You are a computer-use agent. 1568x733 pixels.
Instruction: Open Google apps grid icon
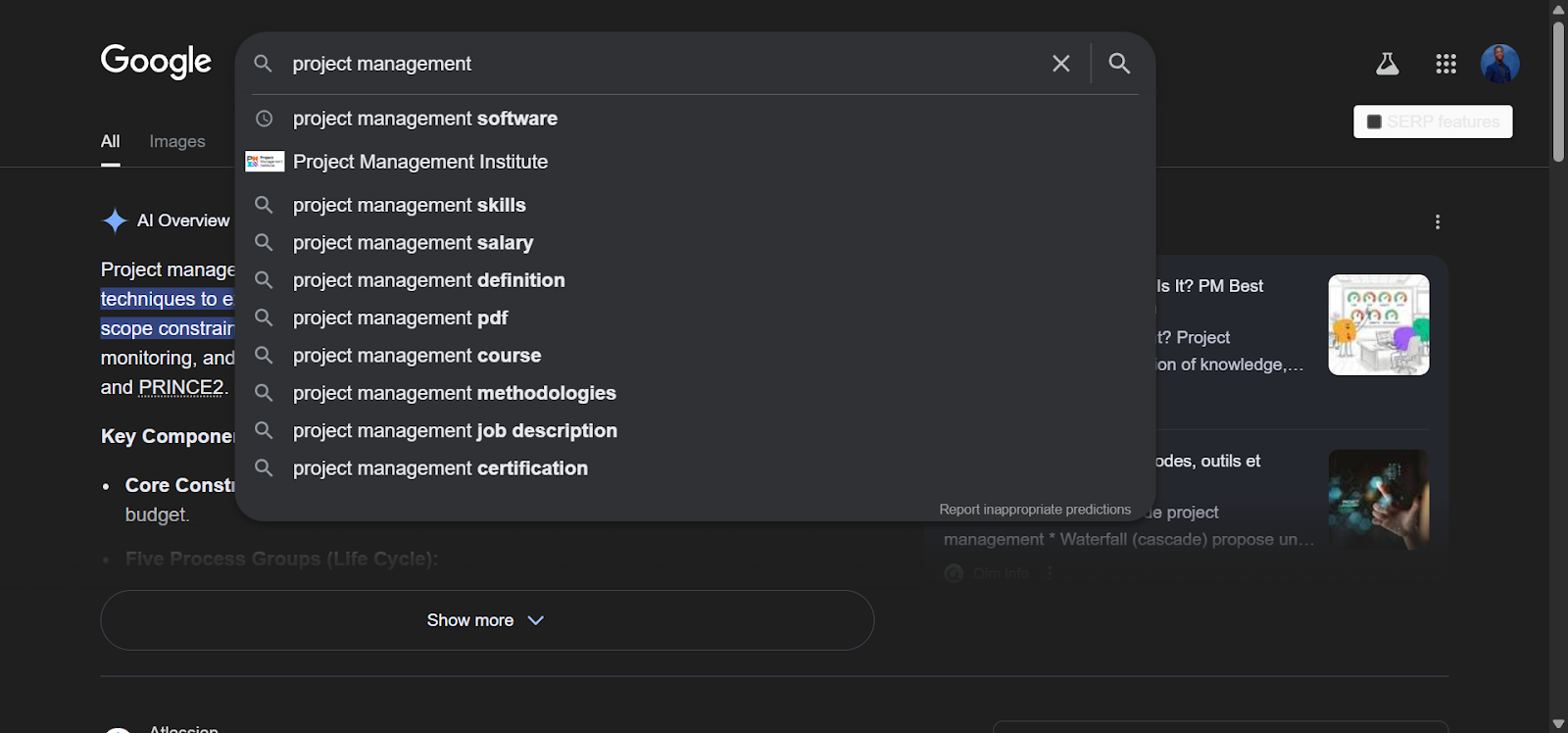(1445, 64)
